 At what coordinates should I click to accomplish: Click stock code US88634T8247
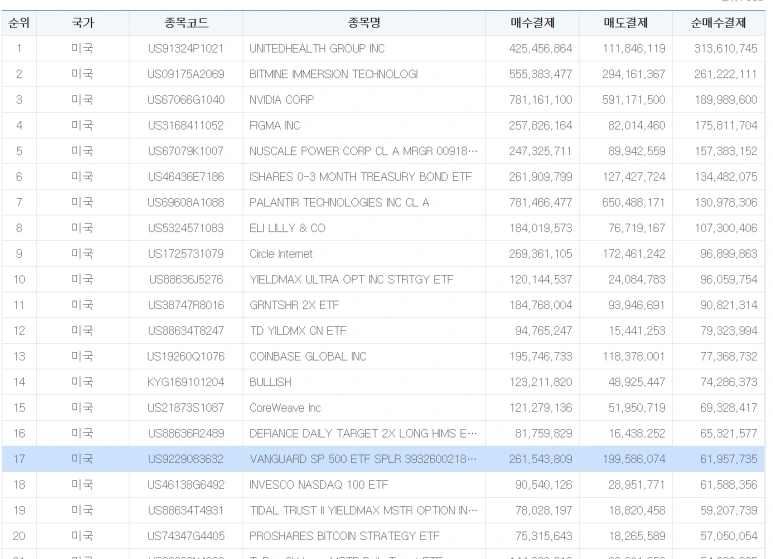186,331
